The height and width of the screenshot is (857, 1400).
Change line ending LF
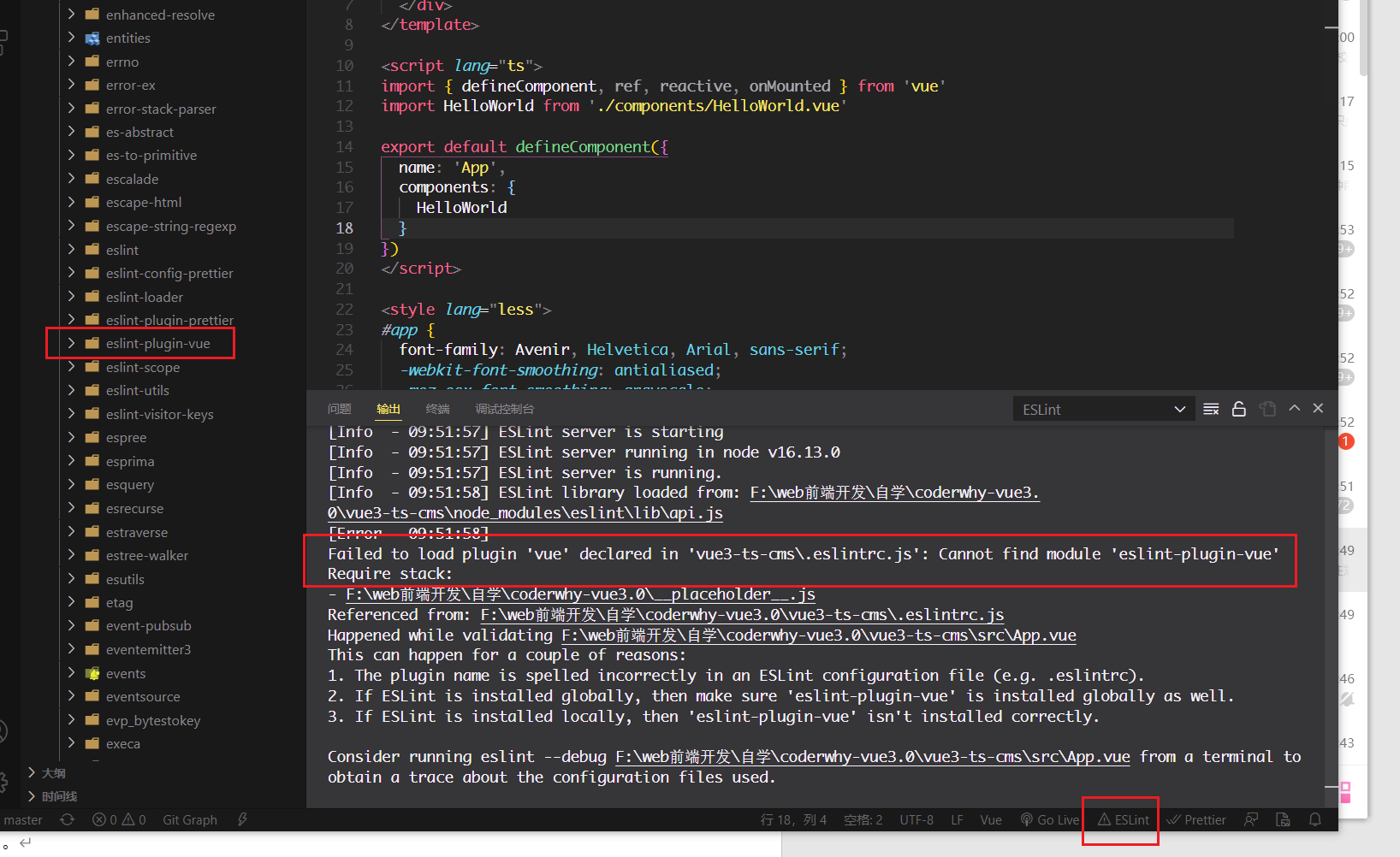[957, 819]
